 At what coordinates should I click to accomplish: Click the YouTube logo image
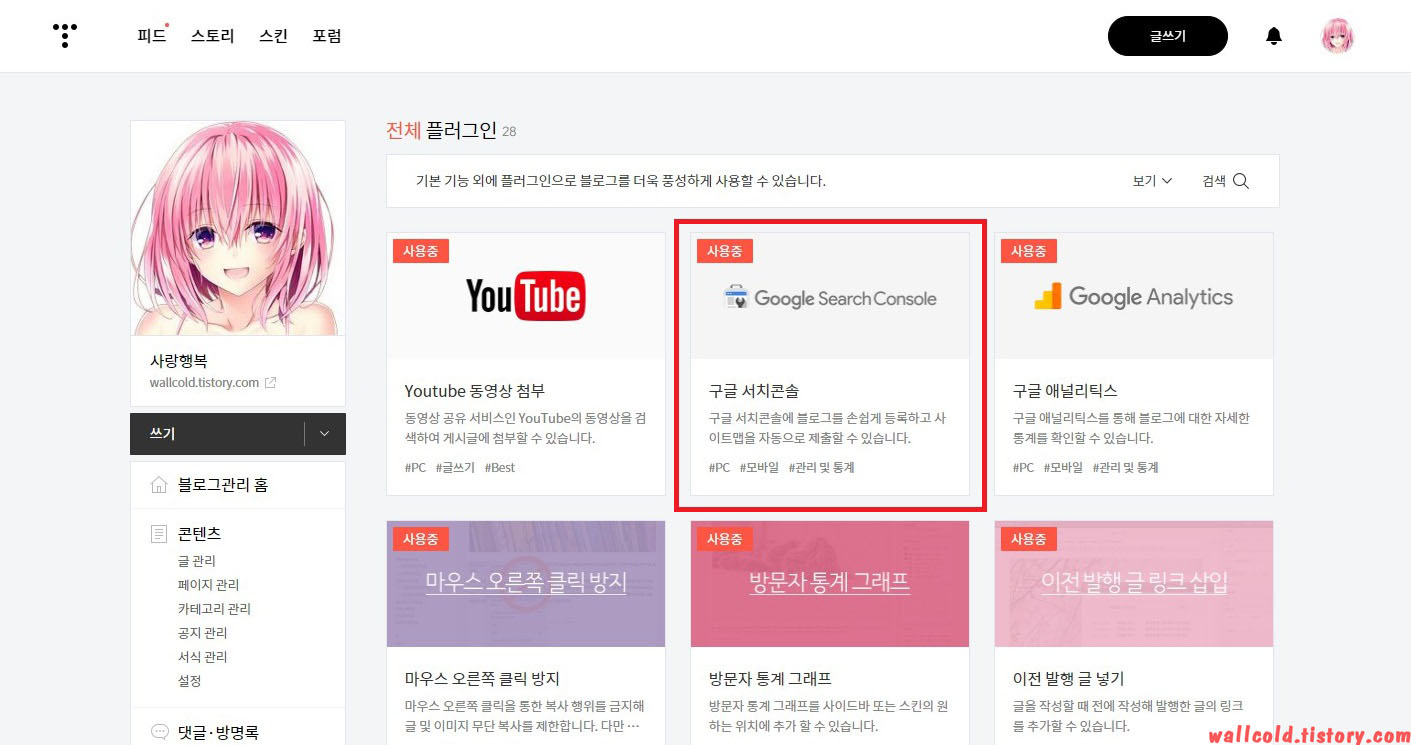tap(526, 297)
